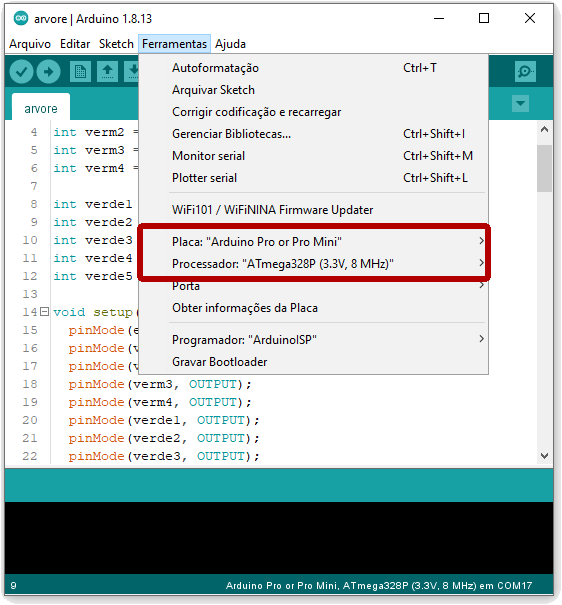The image size is (562, 605).
Task: Click the Verify checkmark toolbar icon
Action: [x=21, y=71]
